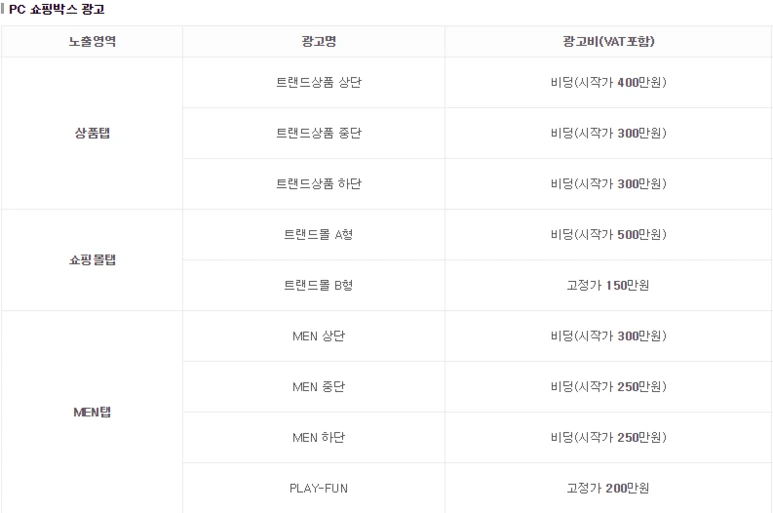The width and height of the screenshot is (773, 513).
Task: Select the 시작가 500만원 bidding price
Action: pyautogui.click(x=608, y=235)
